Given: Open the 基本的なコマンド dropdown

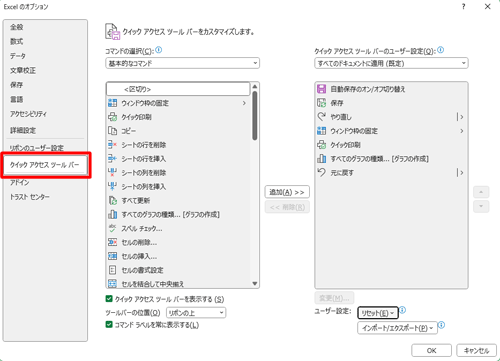Looking at the screenshot, I should coord(182,63).
